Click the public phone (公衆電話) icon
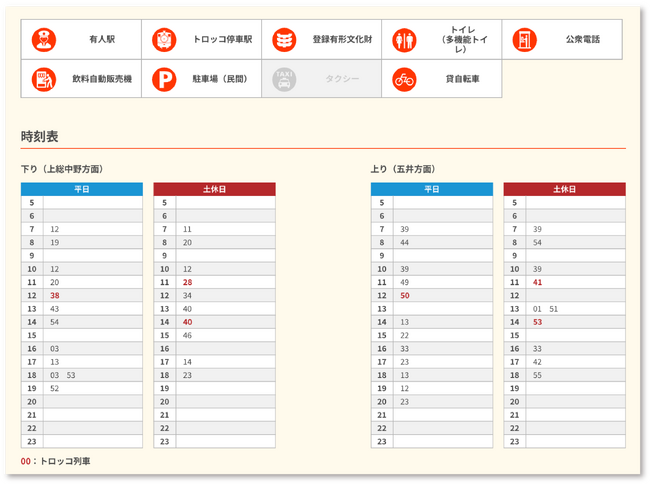This screenshot has width=650, height=484. 525,40
